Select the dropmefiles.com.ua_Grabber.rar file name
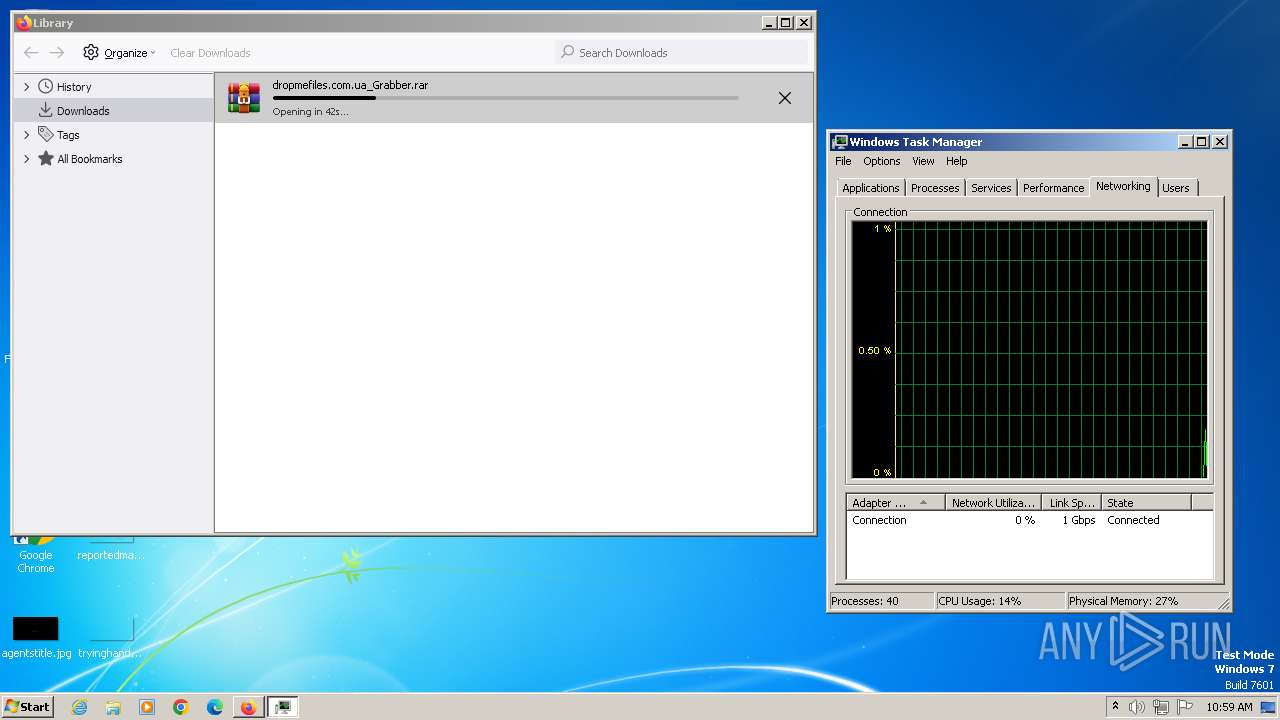This screenshot has width=1280, height=720. point(350,85)
